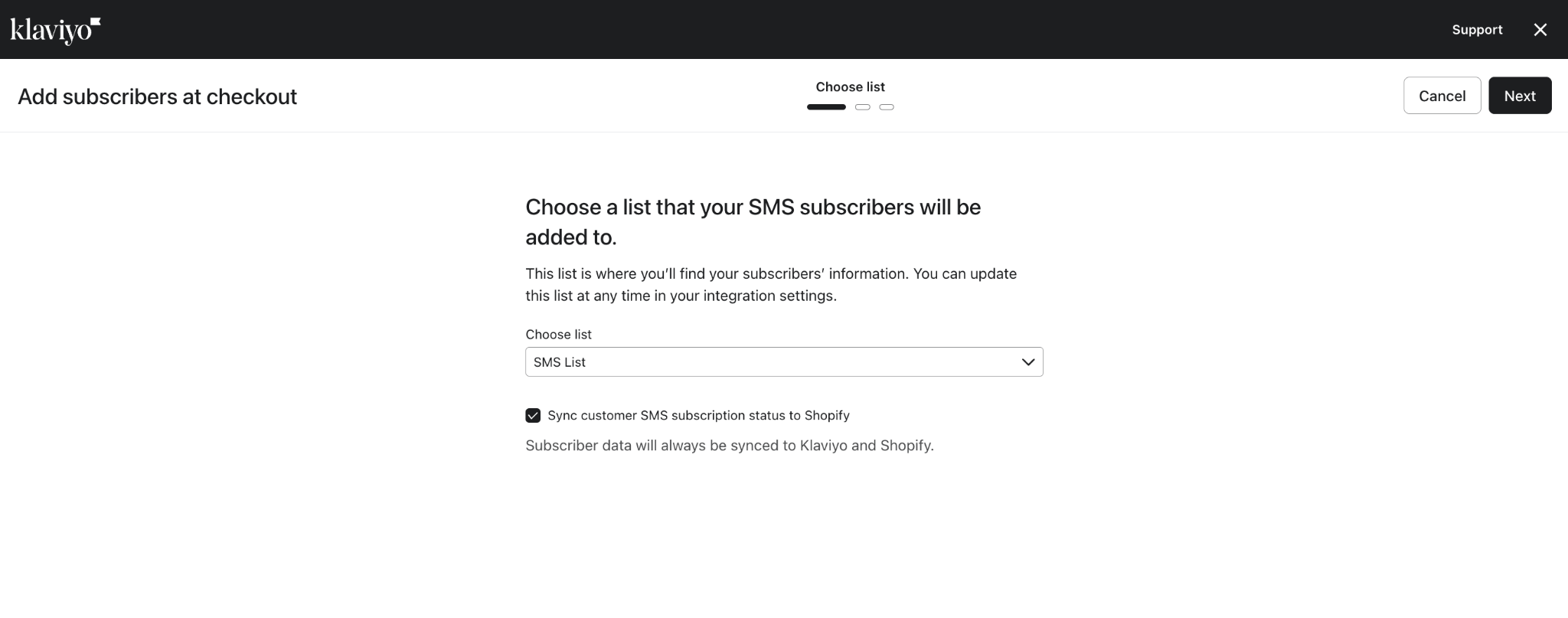Click 'Add subscribers at checkout' page title
Viewport: 1568px width, 618px height.
tap(157, 96)
